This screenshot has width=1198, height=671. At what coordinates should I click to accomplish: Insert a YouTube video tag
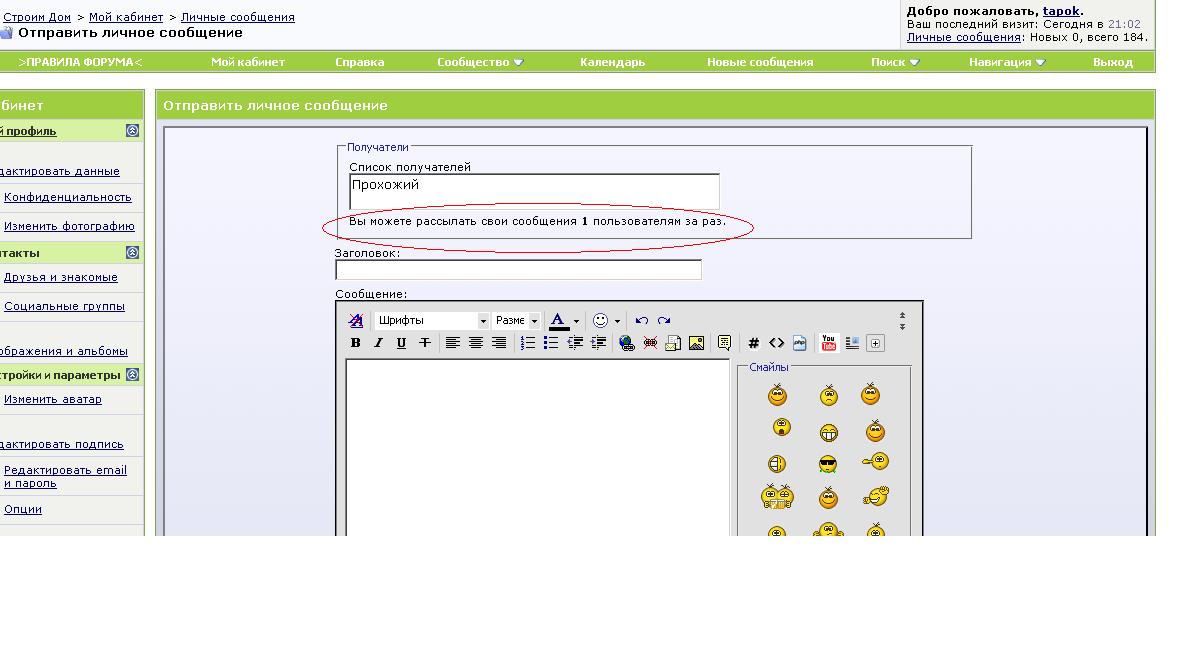point(828,343)
